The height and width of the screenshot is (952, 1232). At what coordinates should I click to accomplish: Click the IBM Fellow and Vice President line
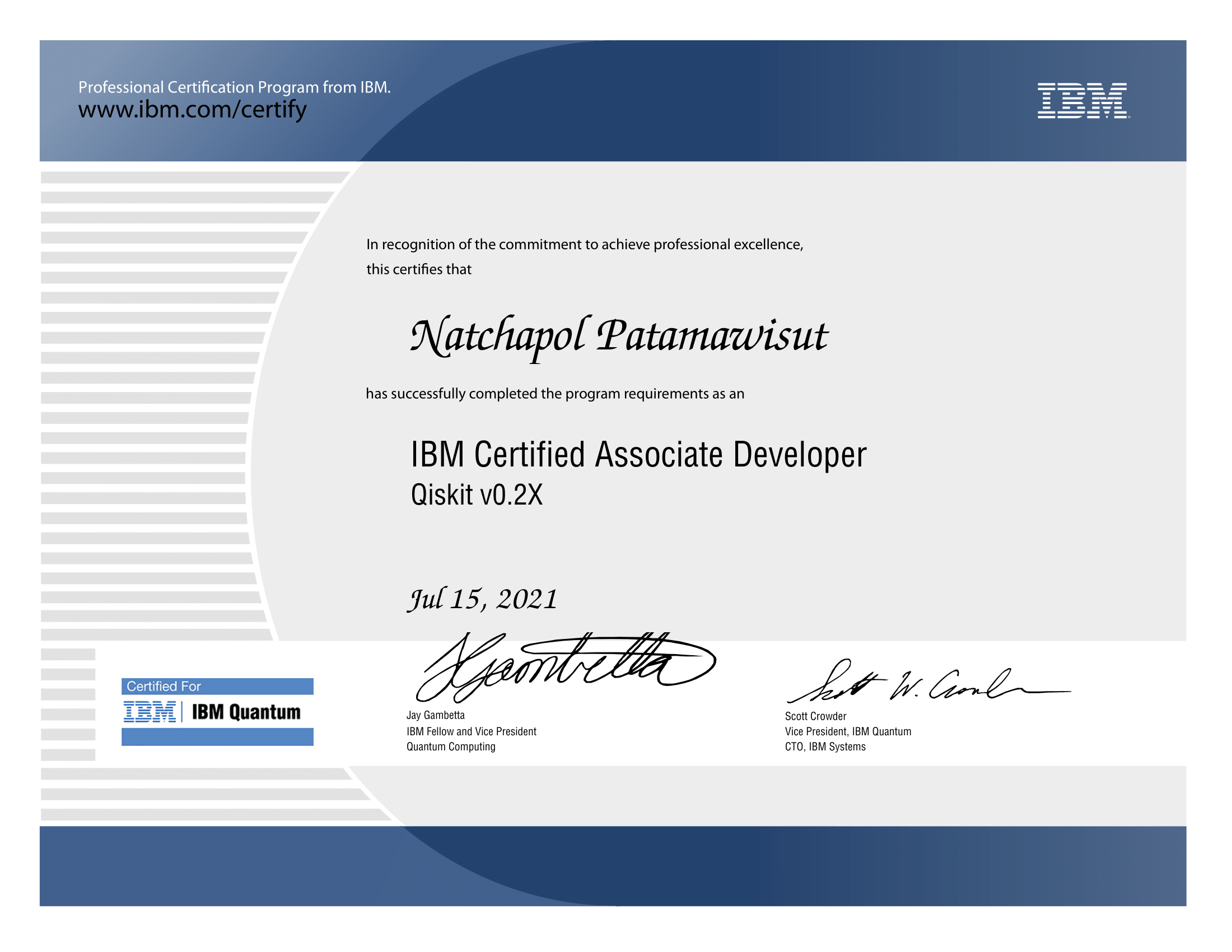pyautogui.click(x=471, y=731)
